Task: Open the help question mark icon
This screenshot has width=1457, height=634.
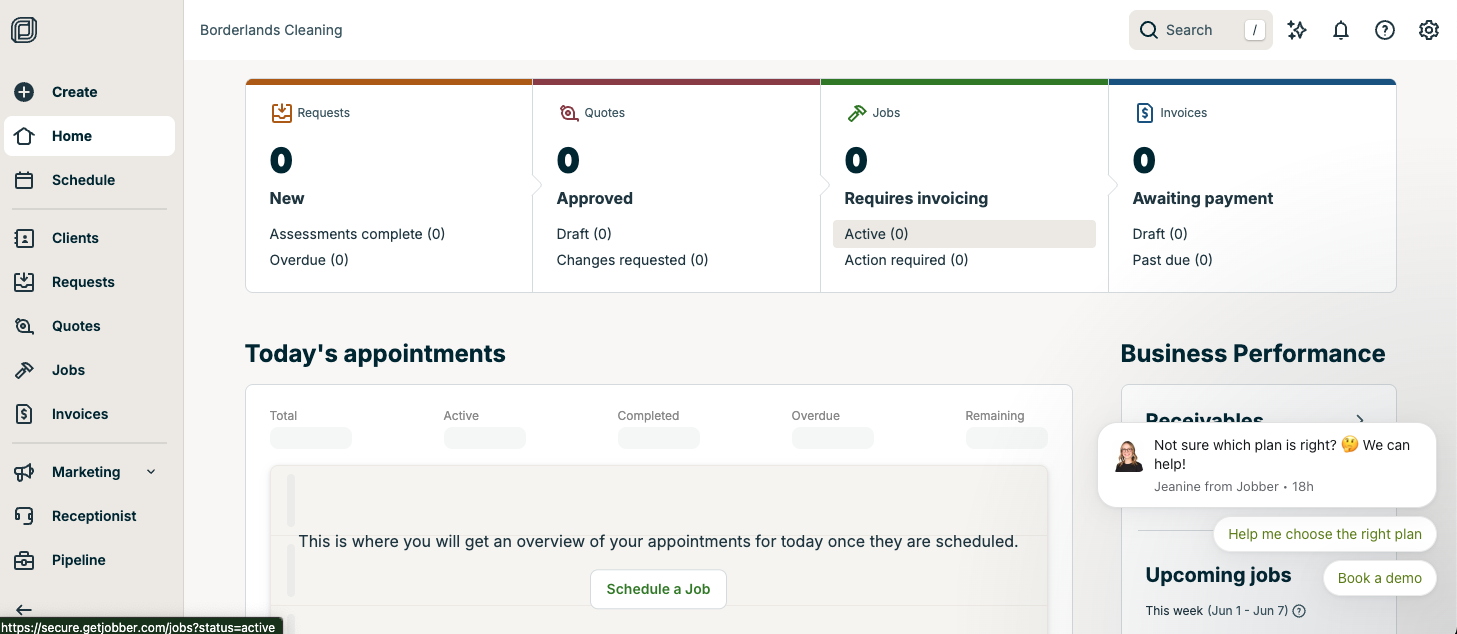Action: 1385,30
